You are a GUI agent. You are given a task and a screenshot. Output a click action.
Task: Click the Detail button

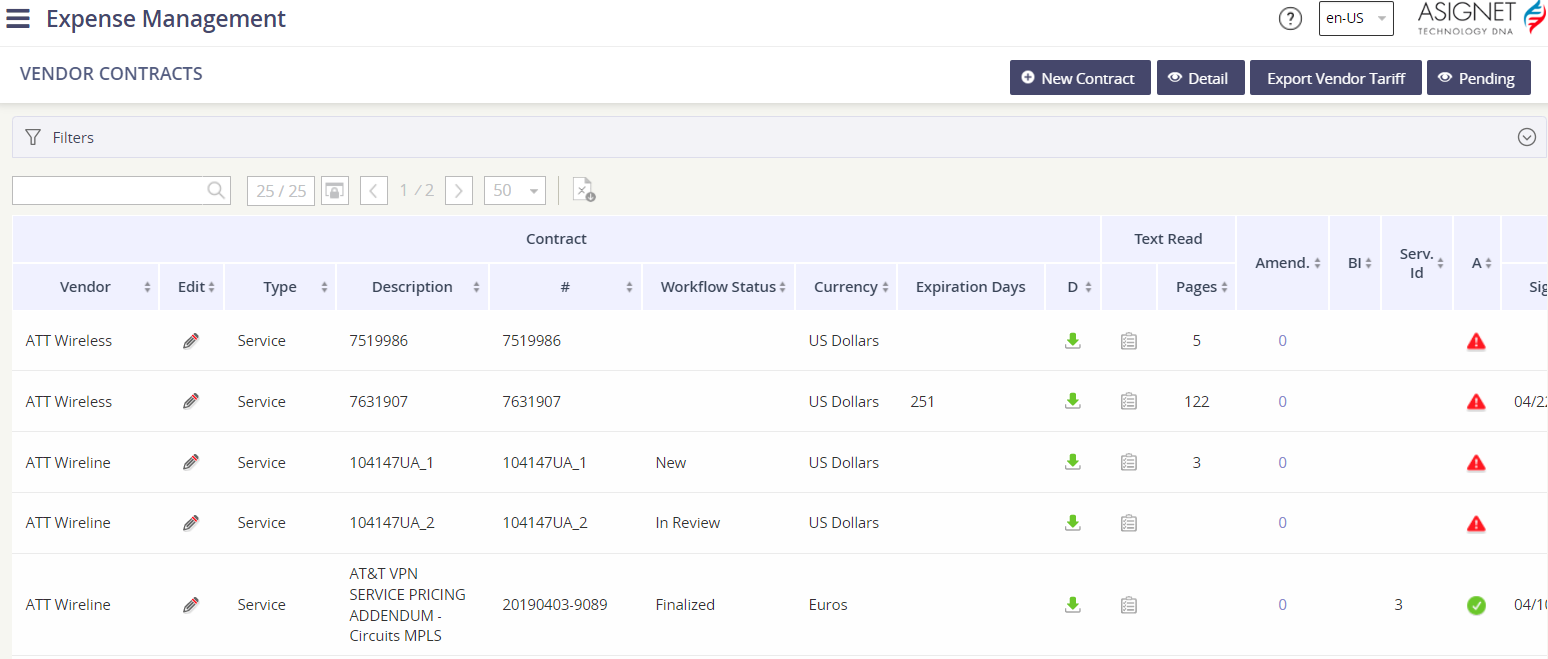click(1200, 78)
